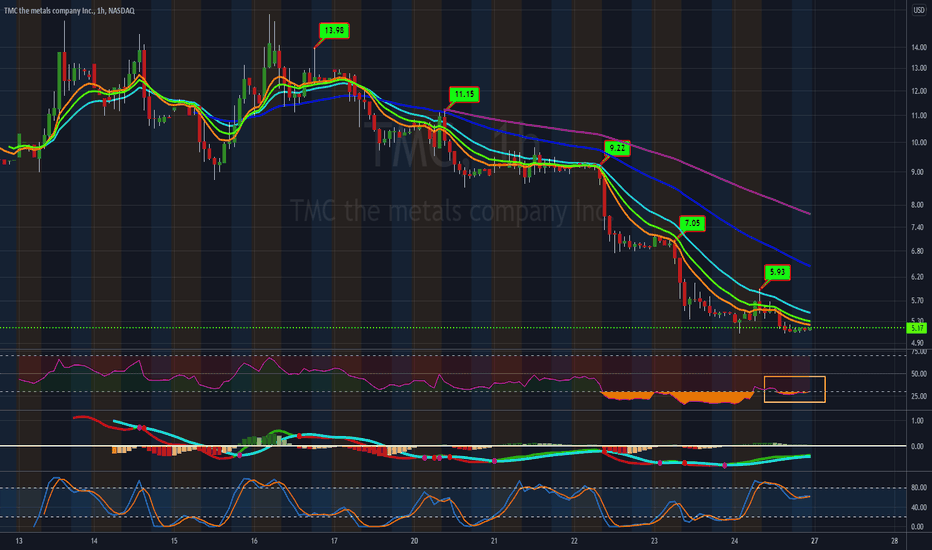Click the 9.00 price axis value

coord(918,172)
